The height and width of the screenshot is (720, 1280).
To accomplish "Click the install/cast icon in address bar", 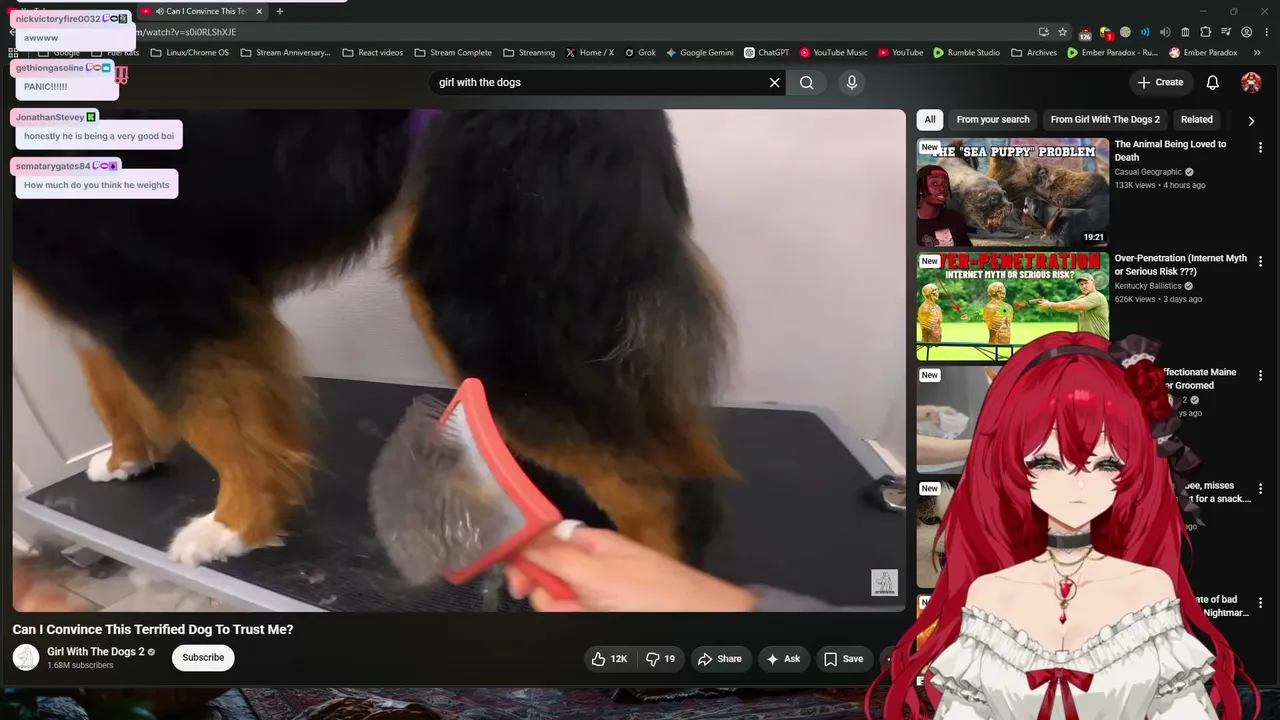I will 1043,32.
